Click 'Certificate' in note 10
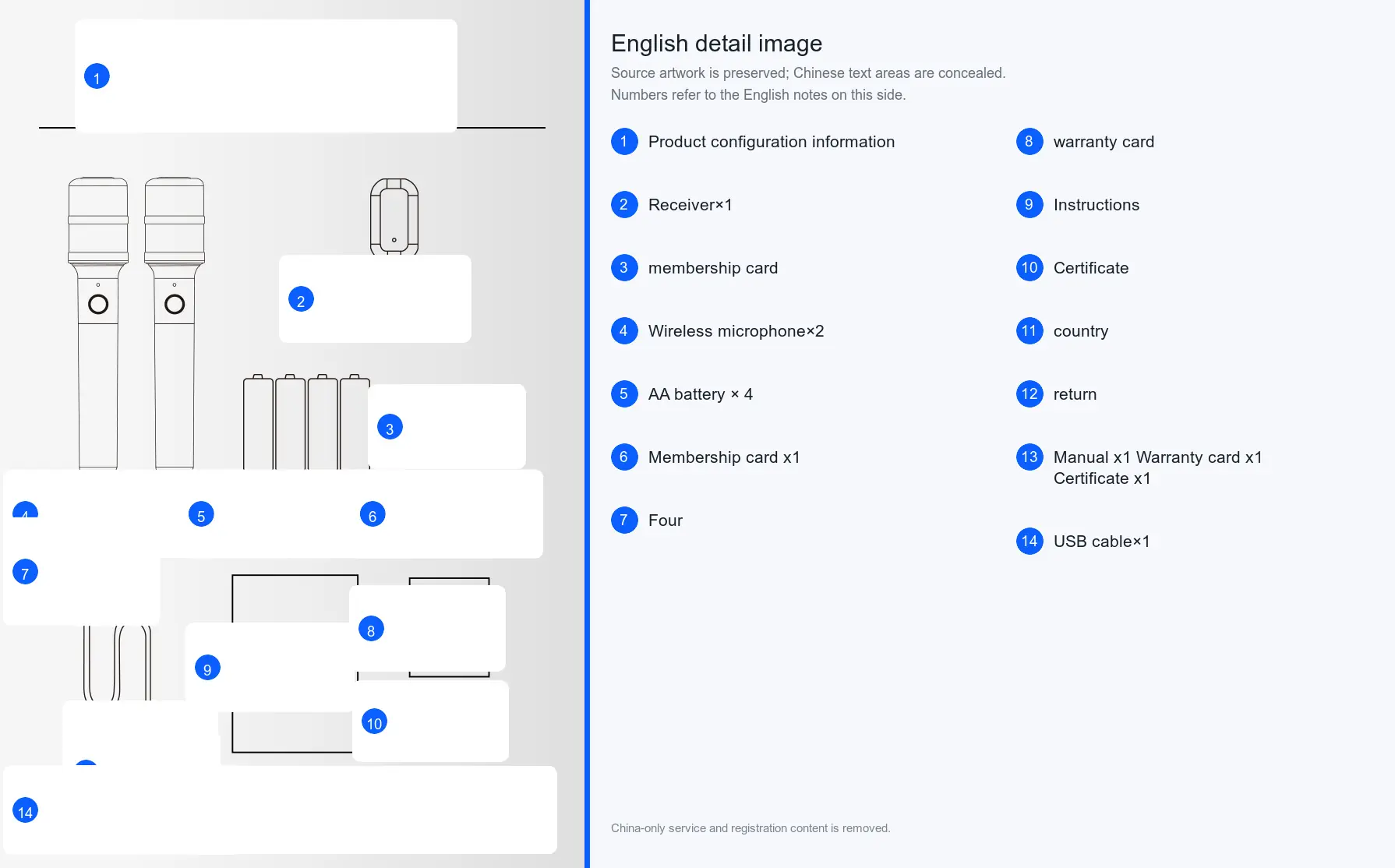Screen dimensions: 1395x868 (1091, 268)
